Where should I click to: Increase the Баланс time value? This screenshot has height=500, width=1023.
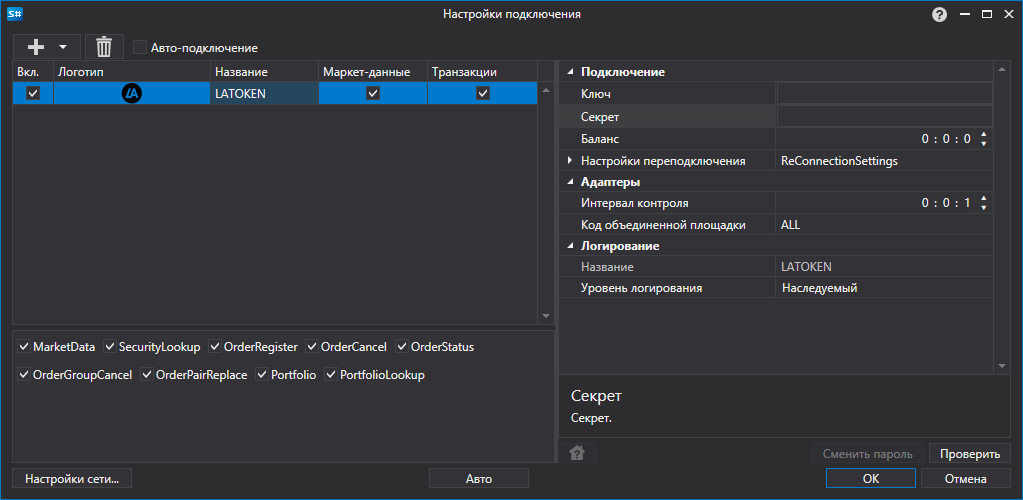(984, 134)
